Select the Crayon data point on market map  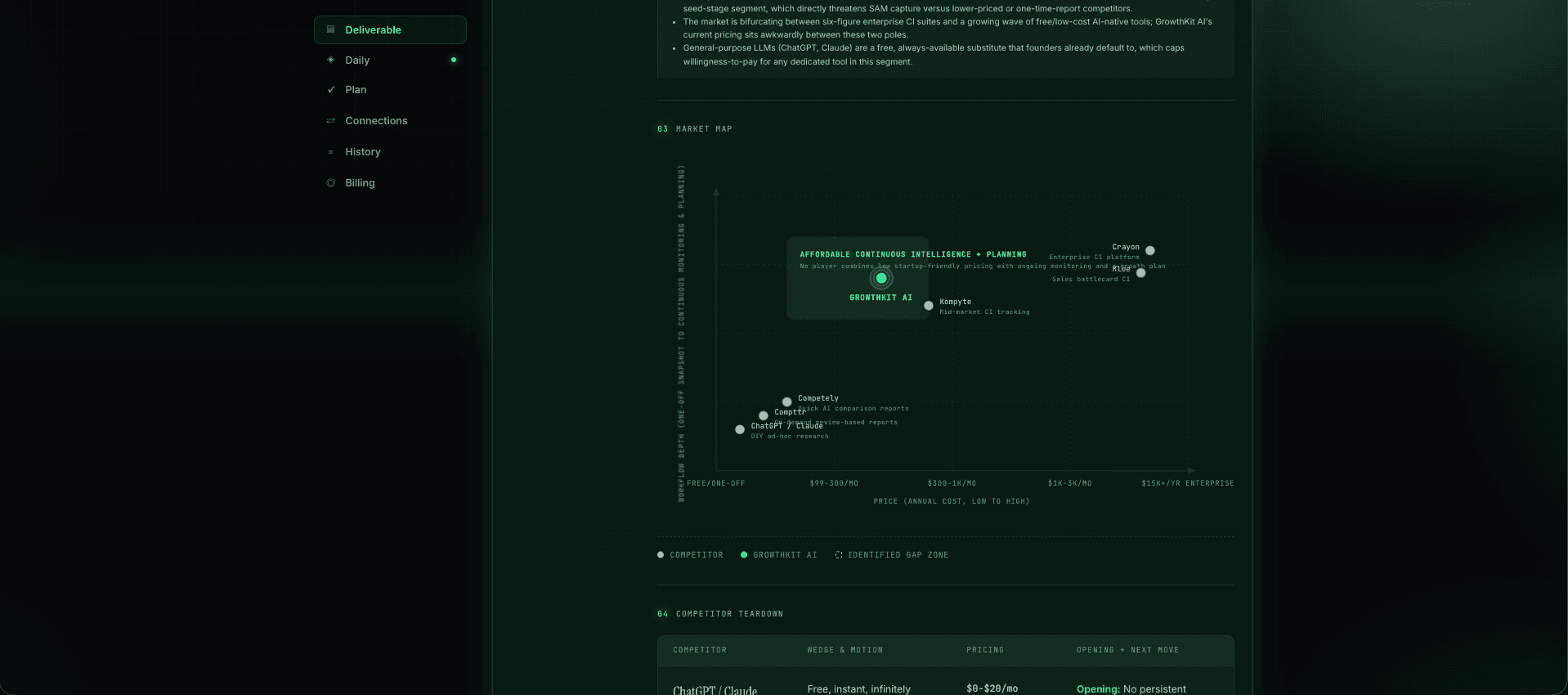1150,250
